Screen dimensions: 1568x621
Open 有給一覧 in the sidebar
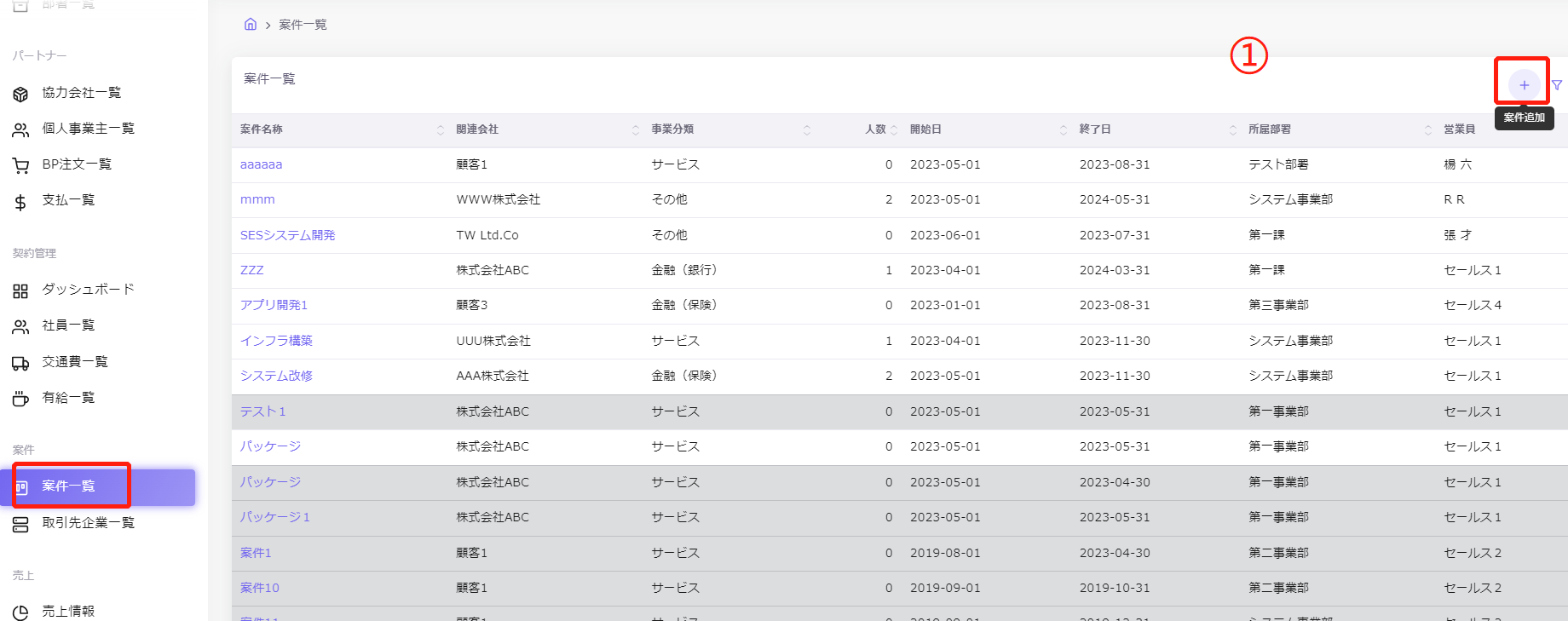pyautogui.click(x=68, y=398)
